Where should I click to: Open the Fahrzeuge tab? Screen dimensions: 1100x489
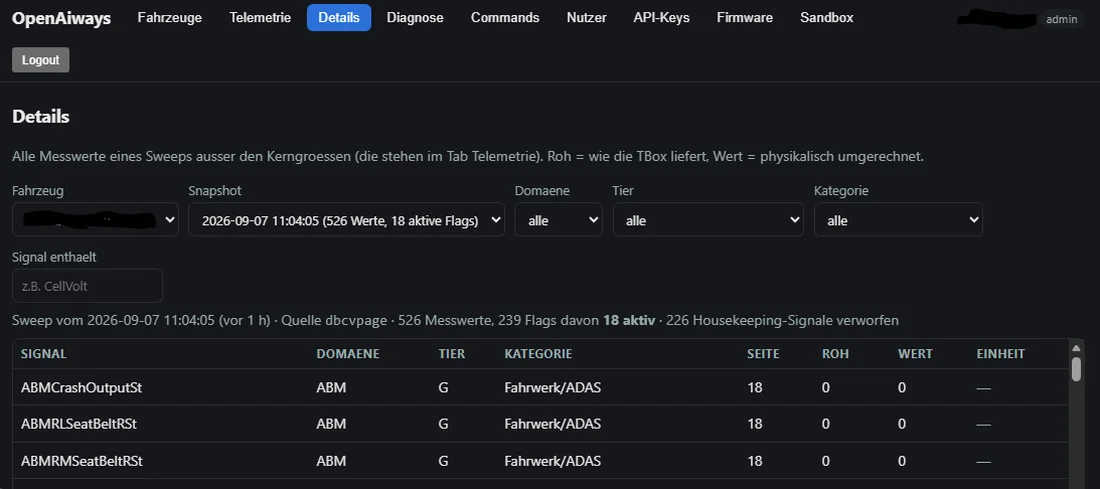170,18
